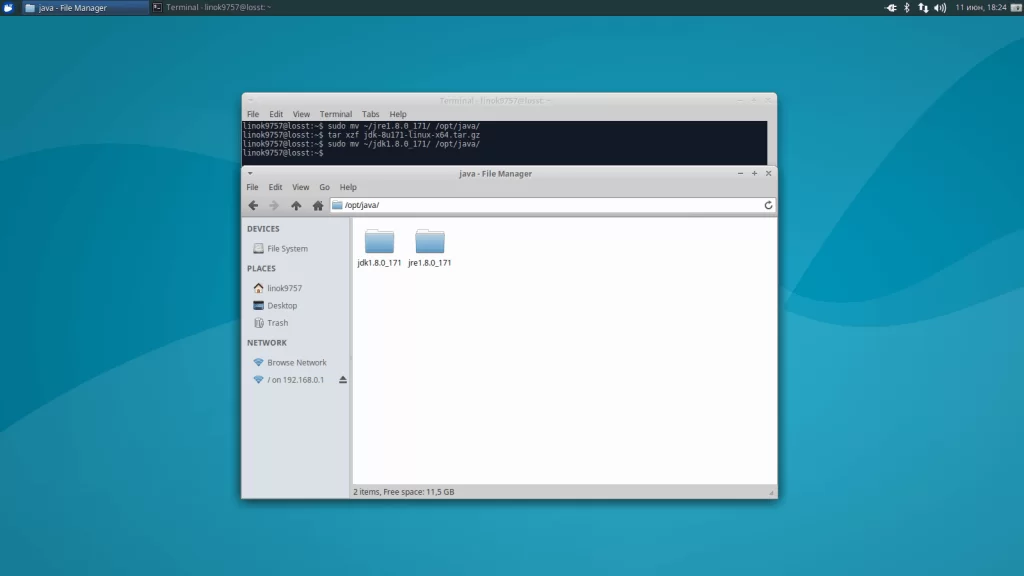Open the jre1.8.0_171 folder
This screenshot has height=576, width=1024.
click(430, 248)
